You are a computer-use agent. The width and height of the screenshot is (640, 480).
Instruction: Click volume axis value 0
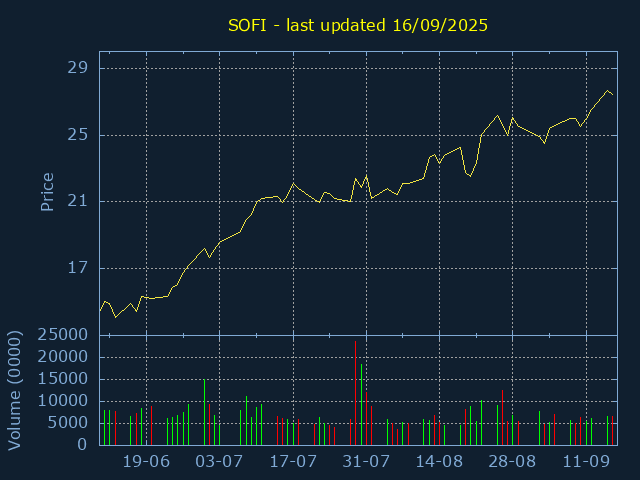[82, 444]
